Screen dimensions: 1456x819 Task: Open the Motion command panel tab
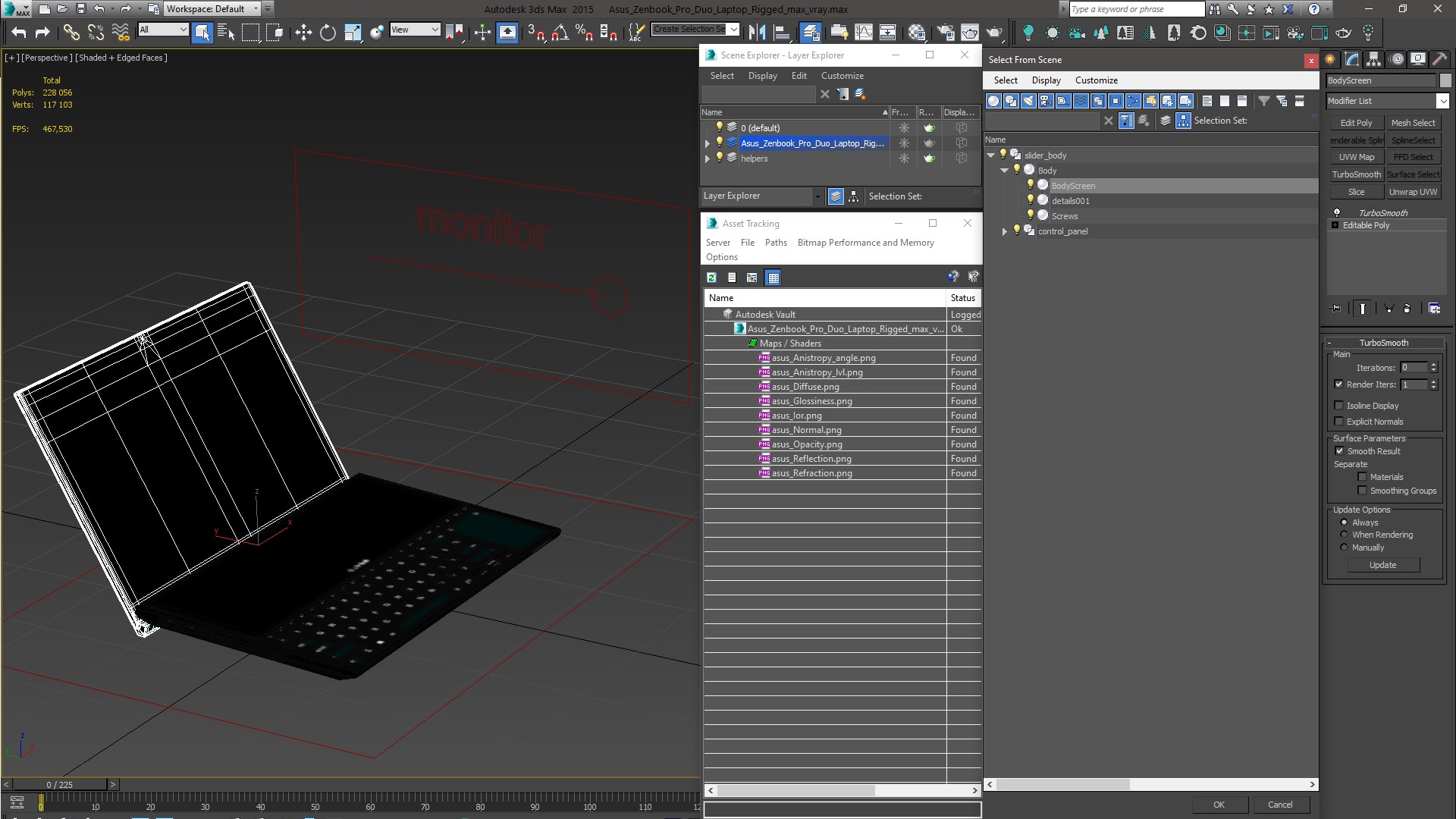tap(1397, 59)
